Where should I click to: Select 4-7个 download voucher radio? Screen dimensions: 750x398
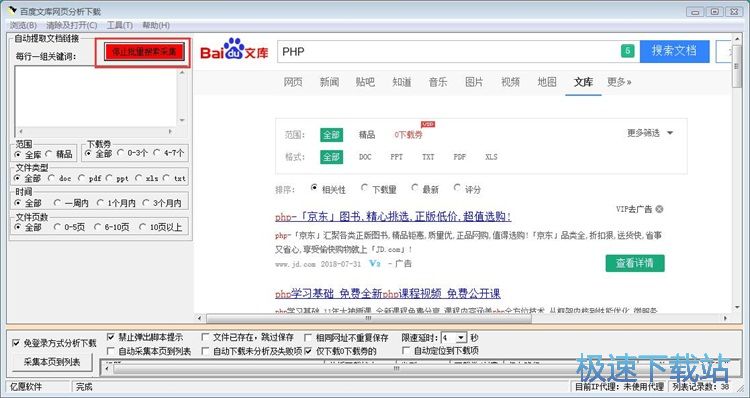pyautogui.click(x=168, y=153)
